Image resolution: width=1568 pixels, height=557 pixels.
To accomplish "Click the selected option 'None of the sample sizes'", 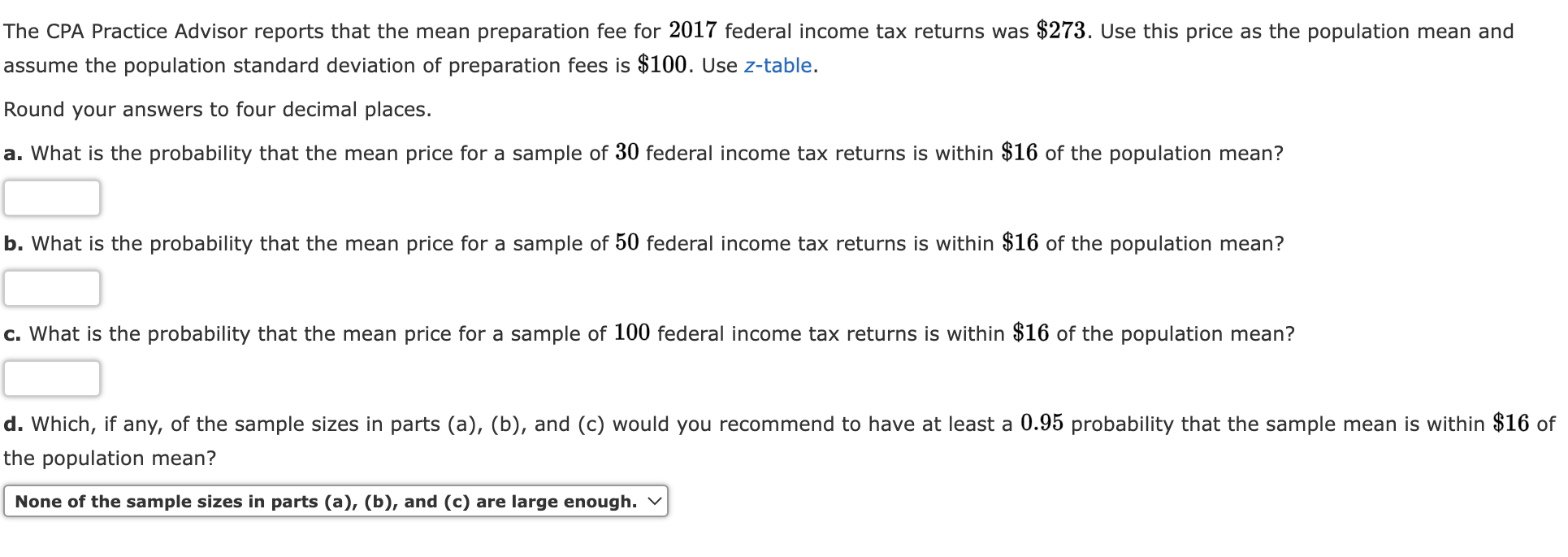I will click(325, 502).
